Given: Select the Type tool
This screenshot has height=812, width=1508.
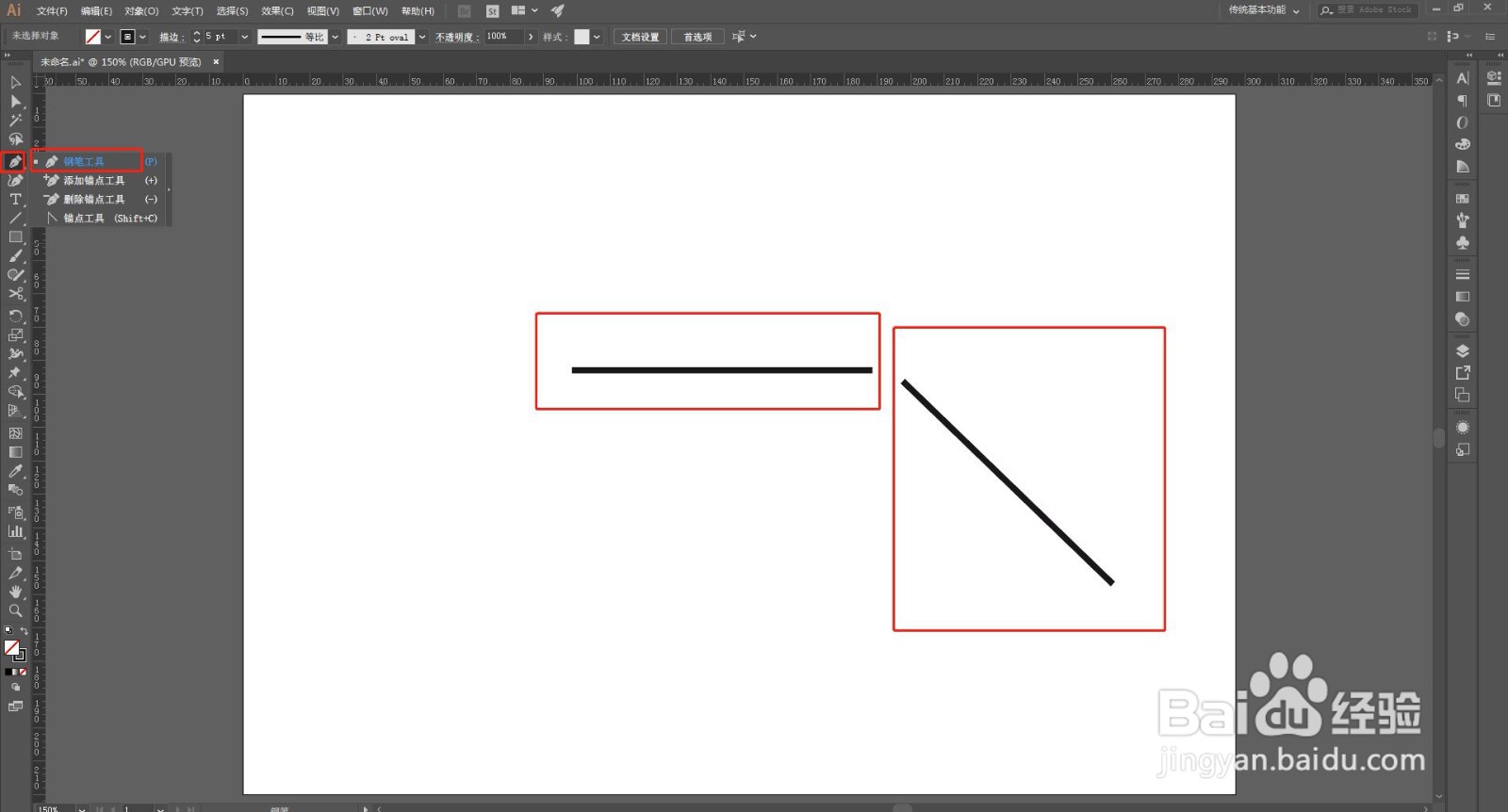Looking at the screenshot, I should (15, 200).
